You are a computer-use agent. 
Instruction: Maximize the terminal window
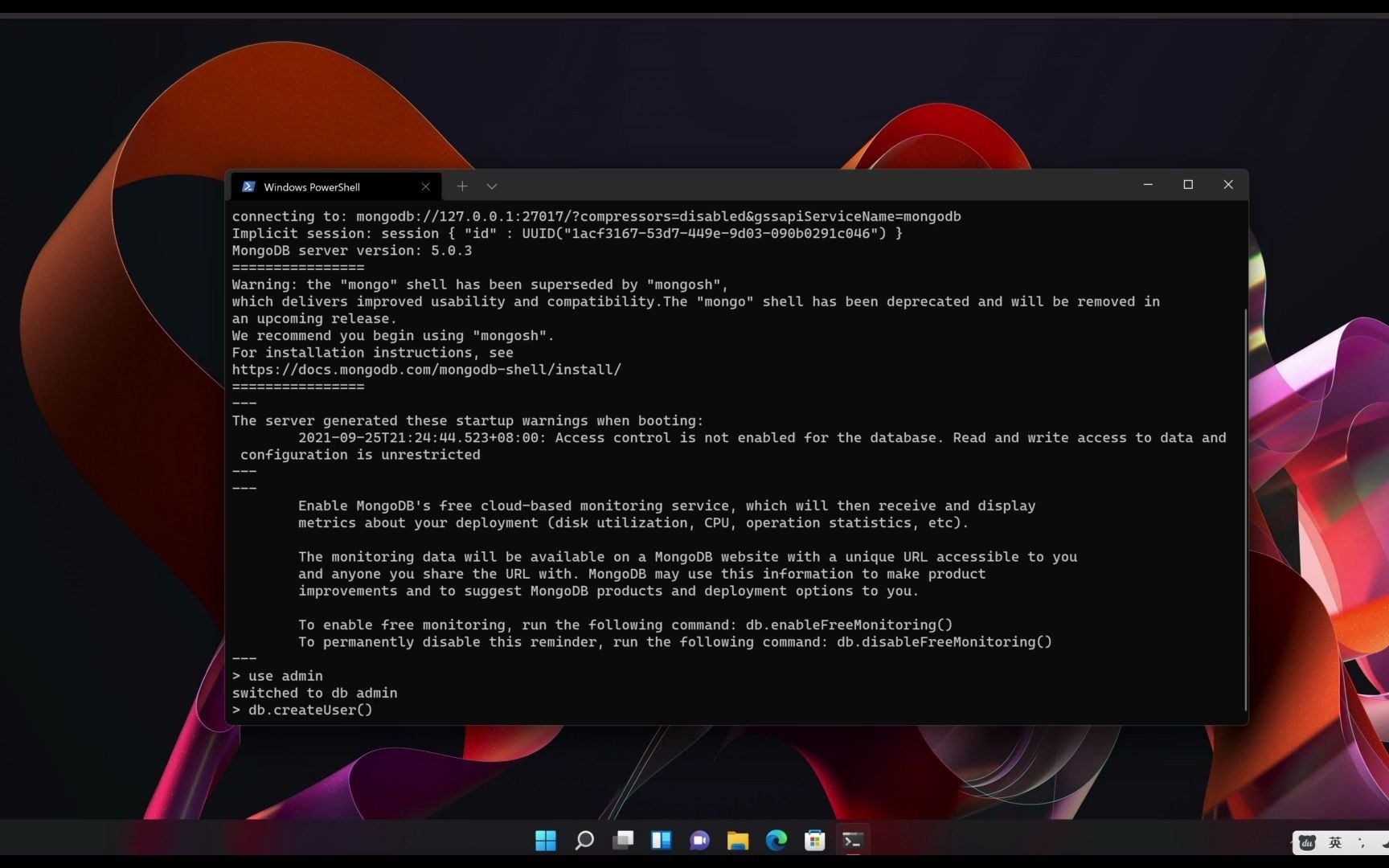[1188, 185]
